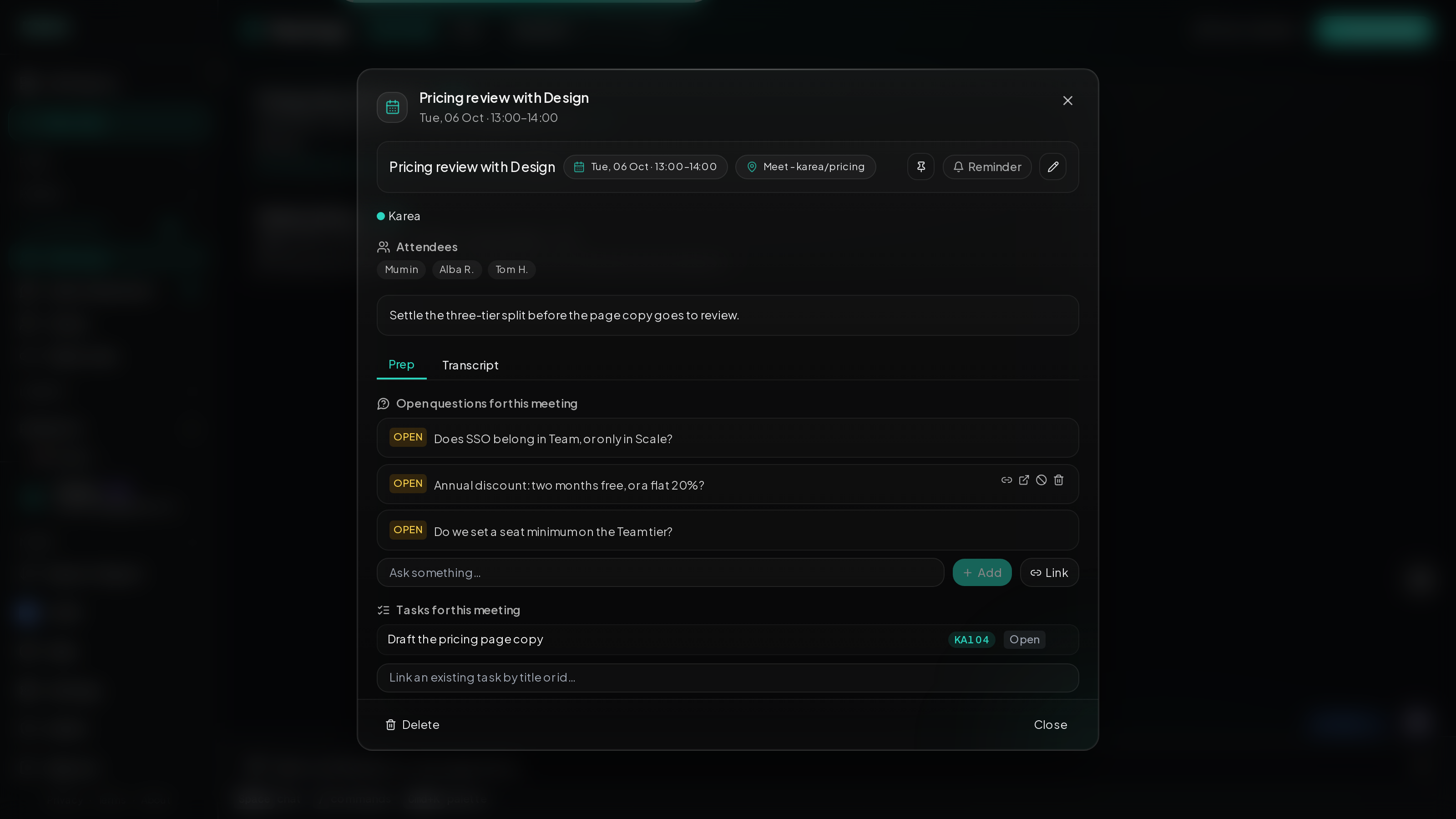
Task: Click the calendar icon beside dialog title
Action: pyautogui.click(x=392, y=107)
